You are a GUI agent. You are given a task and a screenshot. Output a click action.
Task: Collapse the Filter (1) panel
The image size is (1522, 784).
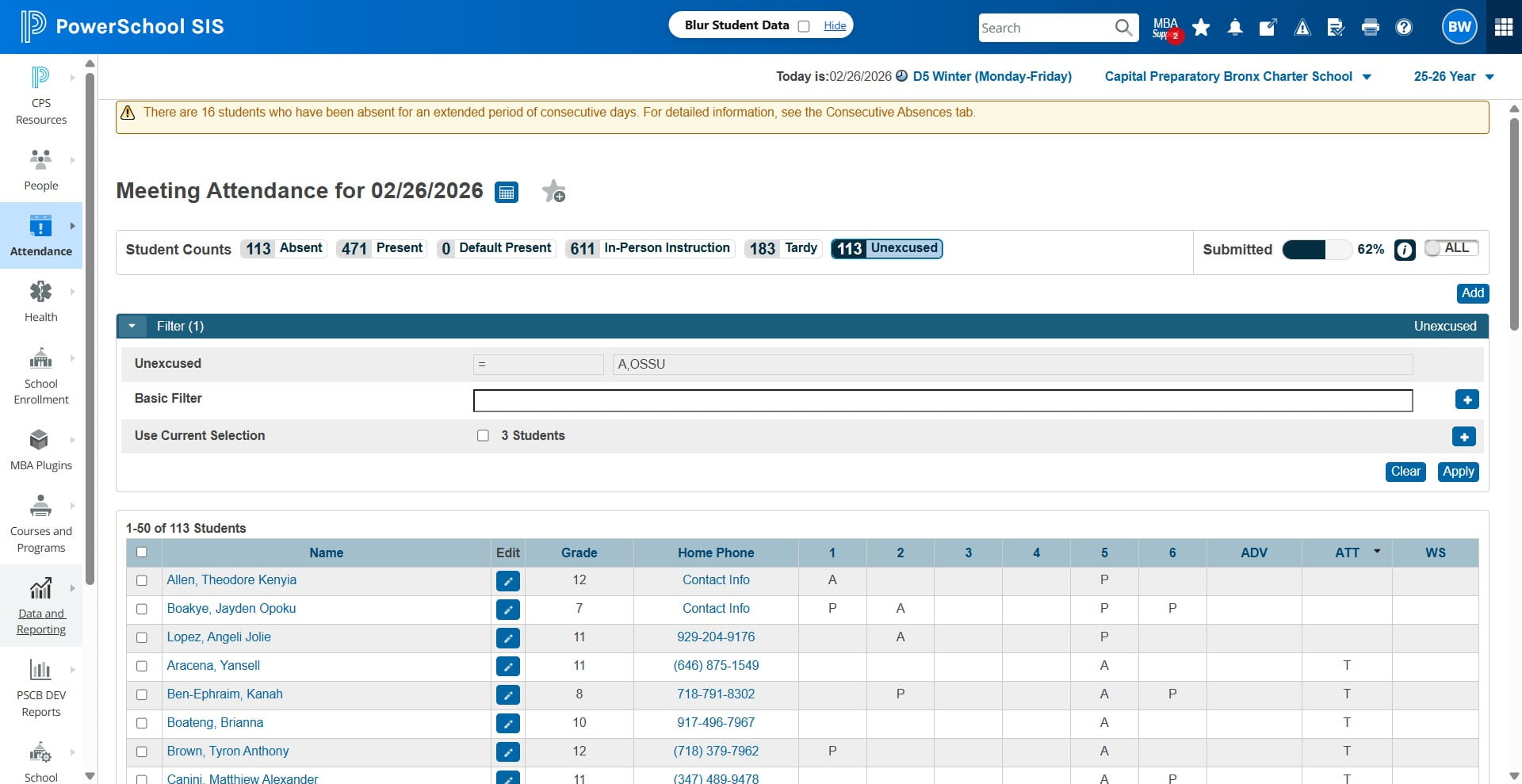(x=132, y=326)
